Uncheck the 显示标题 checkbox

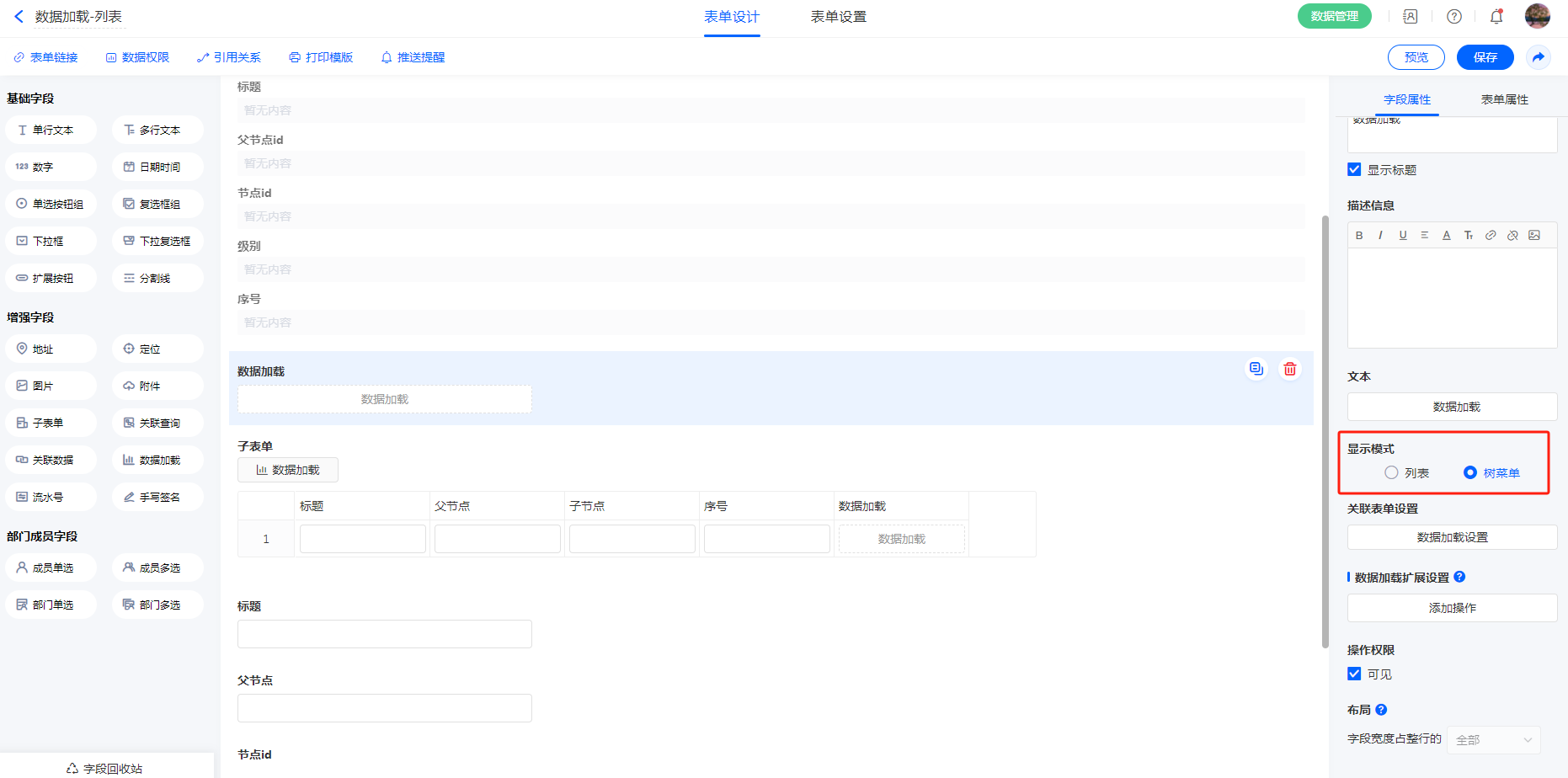click(1354, 170)
